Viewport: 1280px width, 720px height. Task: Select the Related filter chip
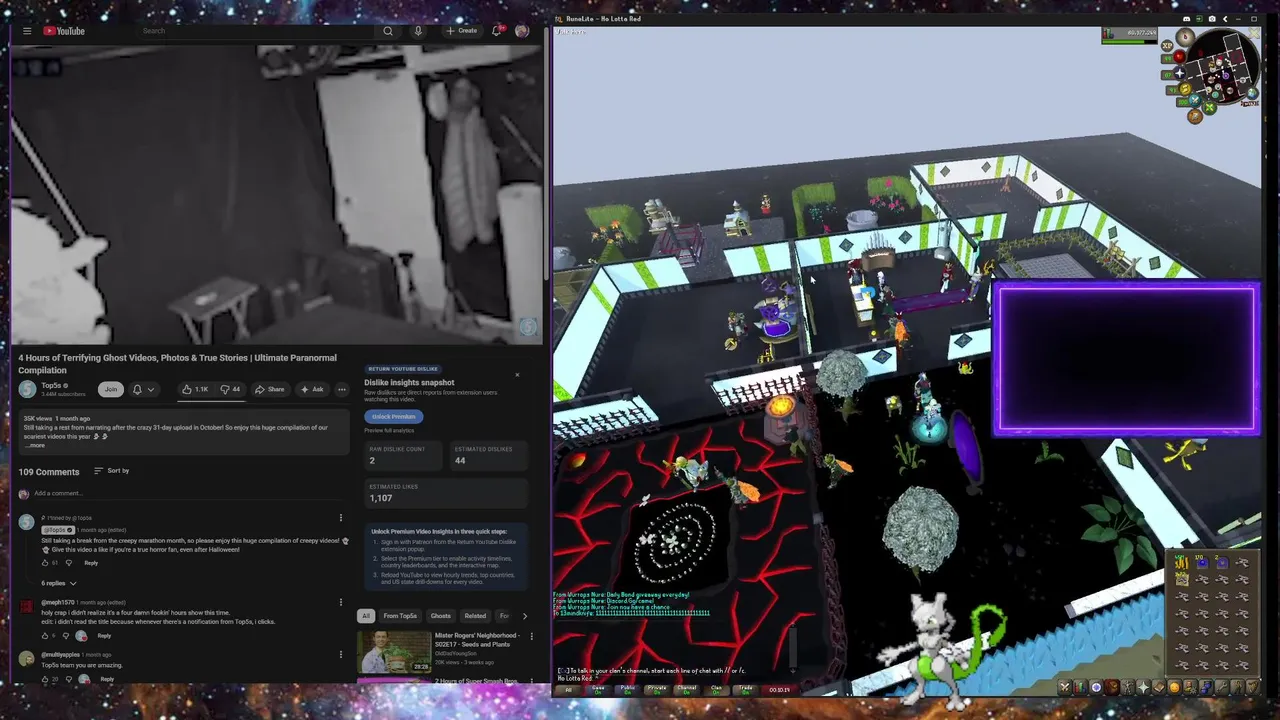pyautogui.click(x=475, y=616)
